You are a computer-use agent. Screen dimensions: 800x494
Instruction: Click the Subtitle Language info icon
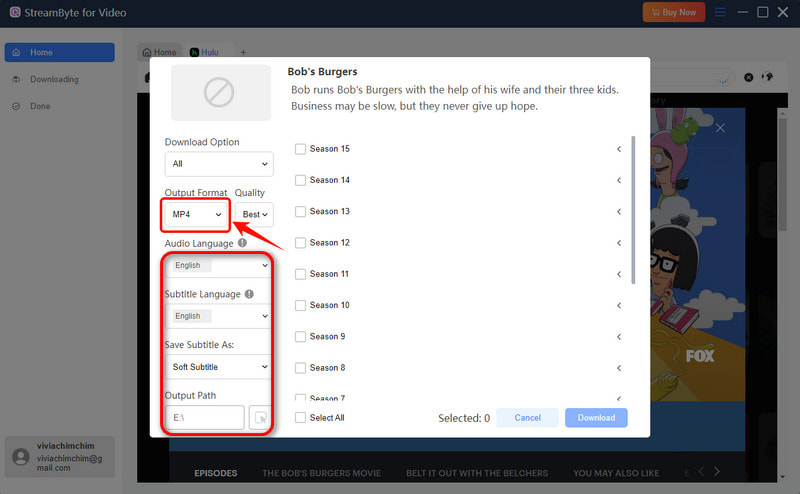tap(249, 294)
